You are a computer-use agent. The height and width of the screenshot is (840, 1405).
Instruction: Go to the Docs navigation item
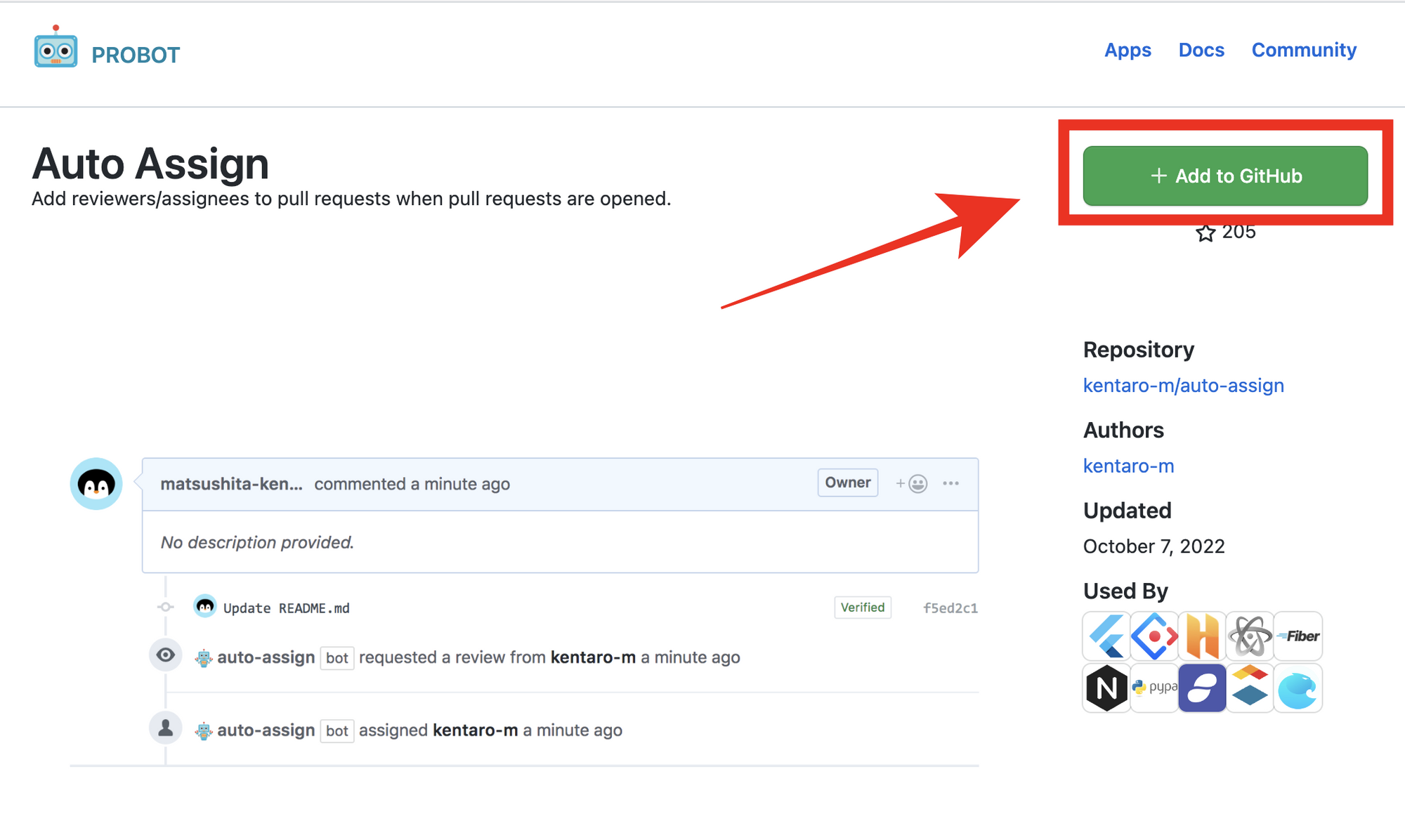1201,50
